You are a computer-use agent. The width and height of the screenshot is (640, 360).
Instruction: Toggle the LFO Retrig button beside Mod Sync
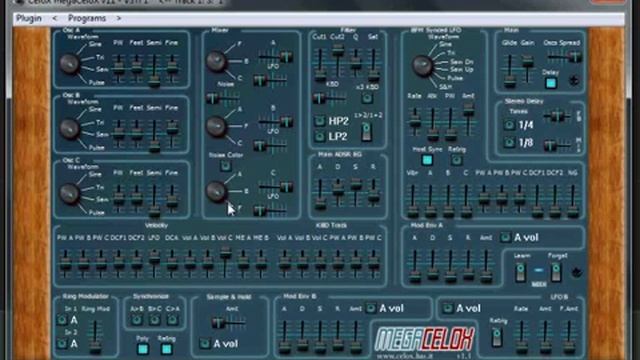pos(456,160)
